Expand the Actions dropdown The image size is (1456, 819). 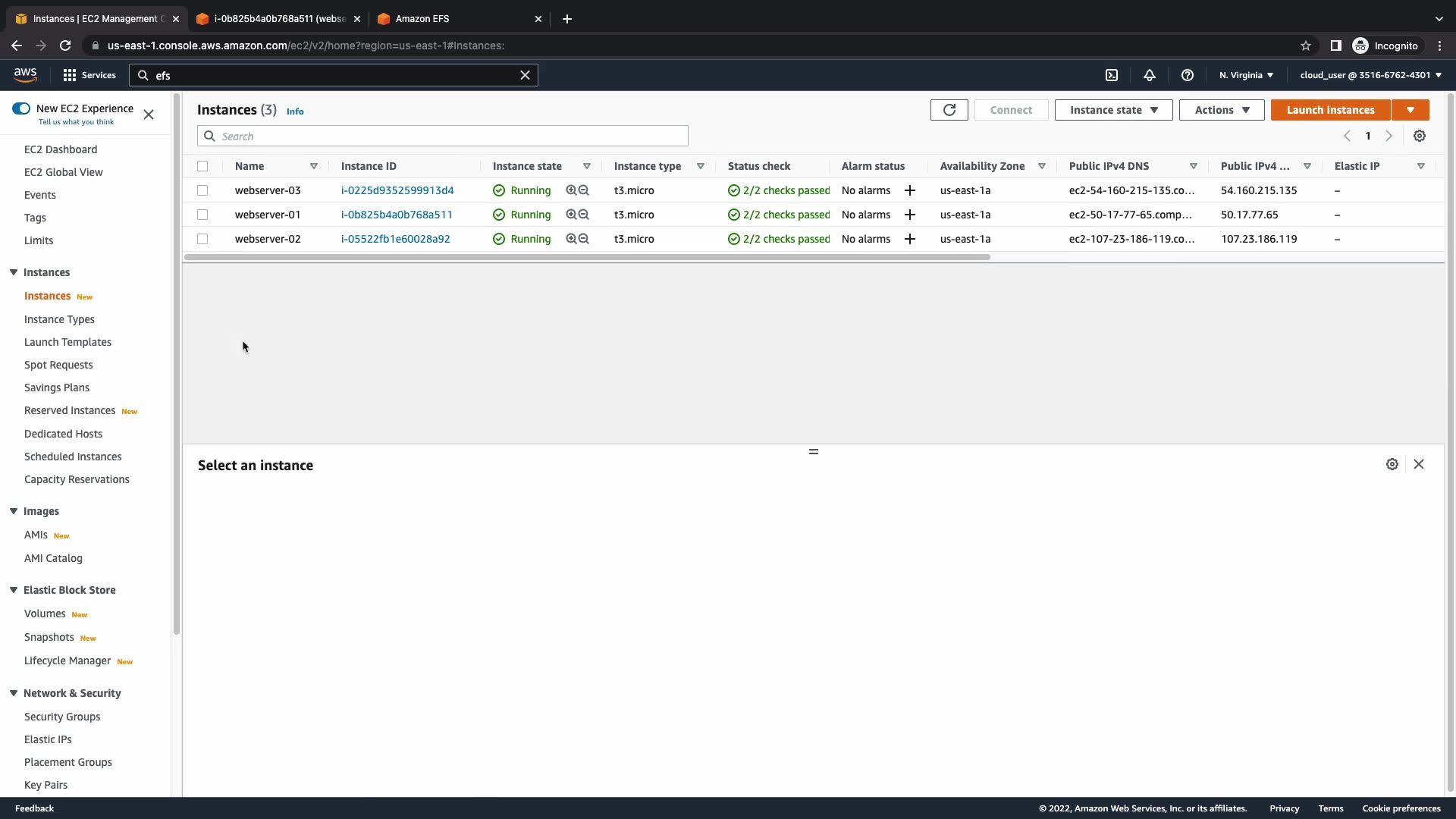pyautogui.click(x=1221, y=110)
